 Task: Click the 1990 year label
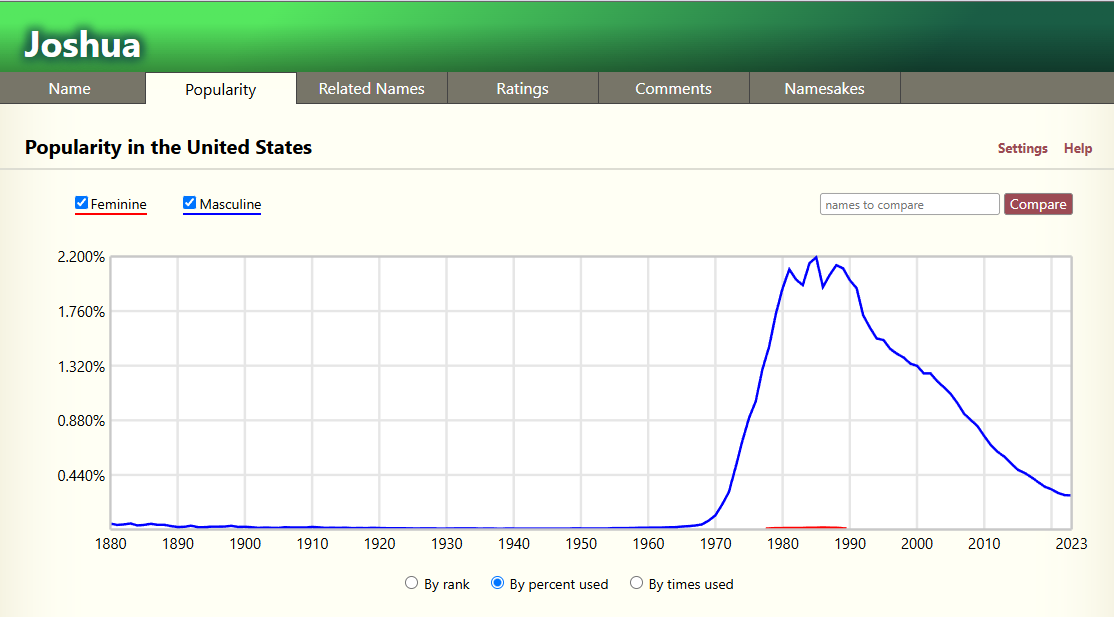pos(850,544)
